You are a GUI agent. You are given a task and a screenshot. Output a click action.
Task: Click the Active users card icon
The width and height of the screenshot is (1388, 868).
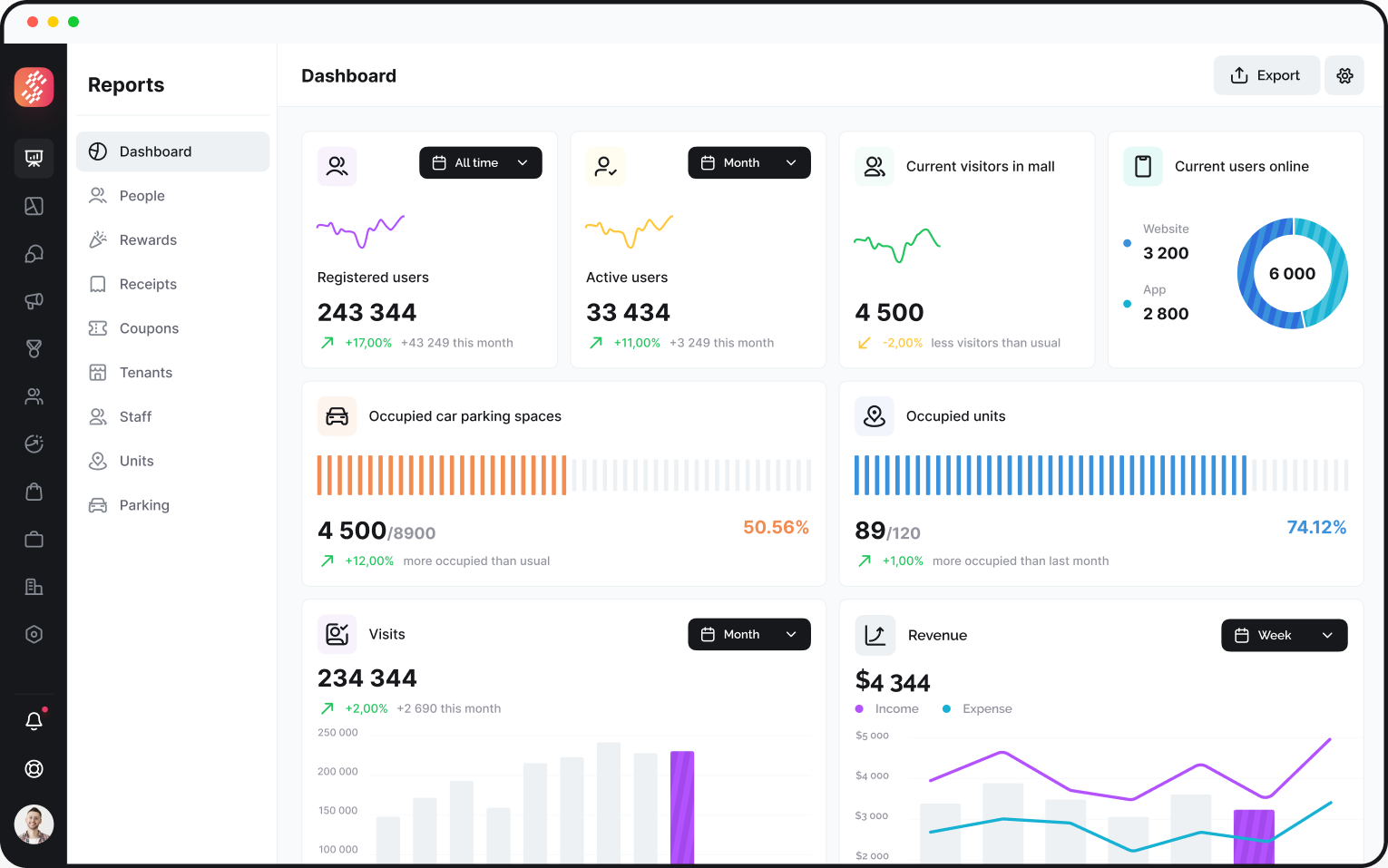(605, 166)
